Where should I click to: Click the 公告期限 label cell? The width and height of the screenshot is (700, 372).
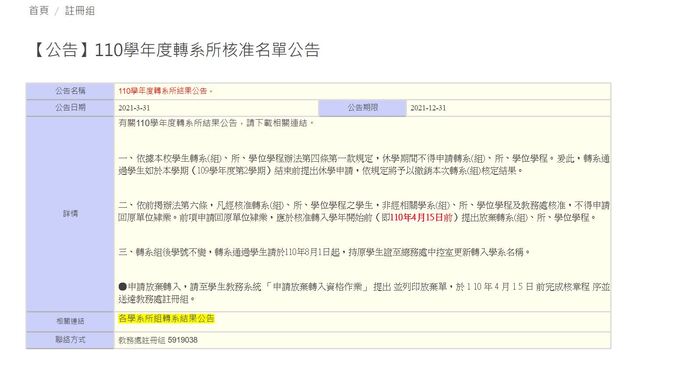click(362, 108)
